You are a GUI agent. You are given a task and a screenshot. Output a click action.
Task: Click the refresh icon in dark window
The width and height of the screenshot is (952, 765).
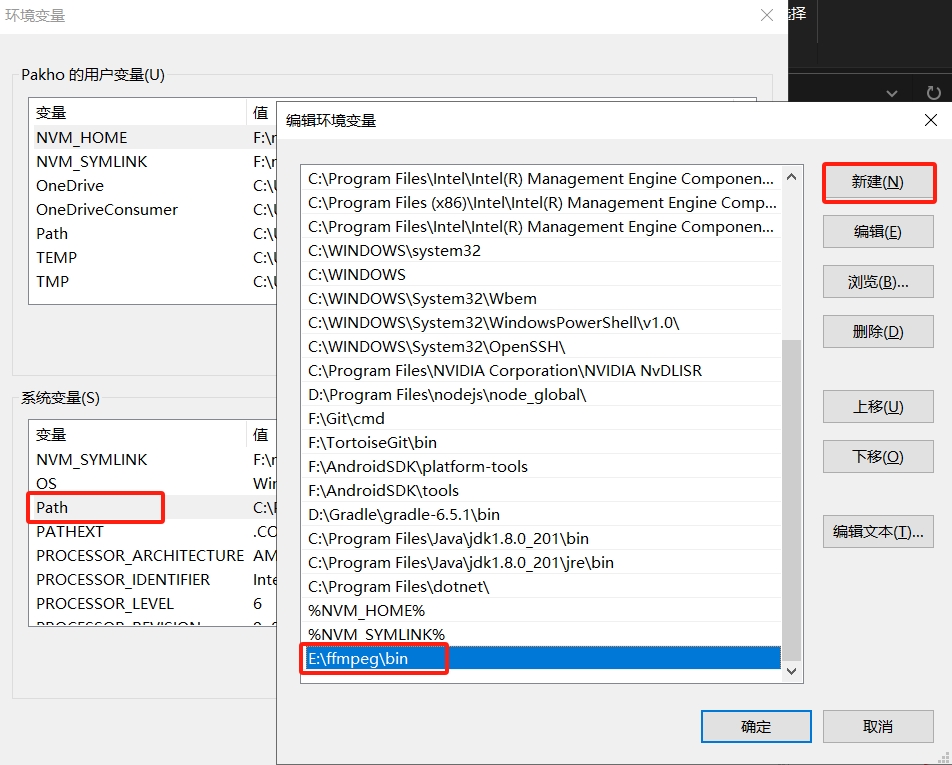pos(933,93)
